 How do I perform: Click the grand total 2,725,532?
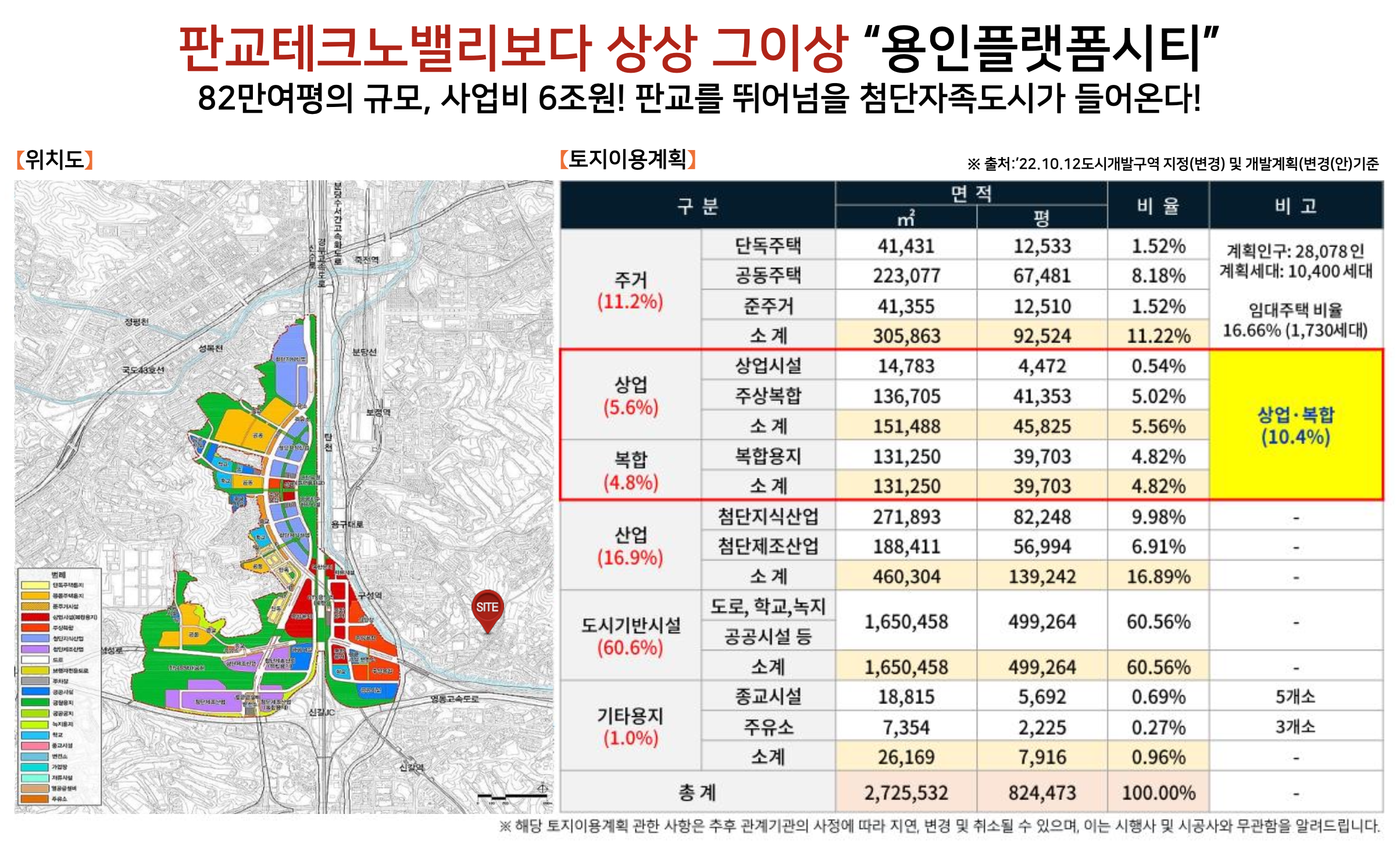click(x=906, y=792)
